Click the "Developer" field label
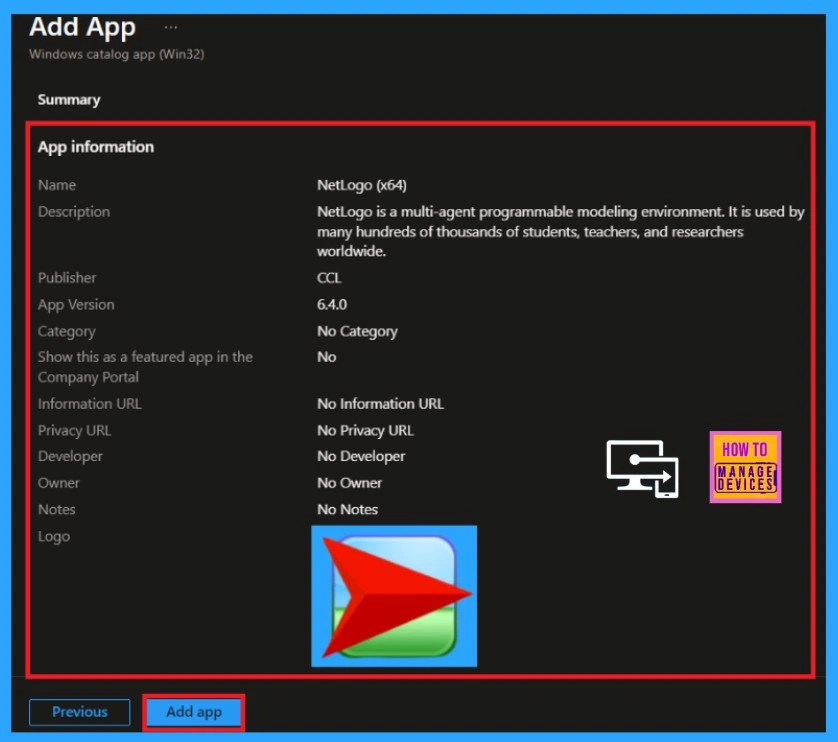 [70, 456]
